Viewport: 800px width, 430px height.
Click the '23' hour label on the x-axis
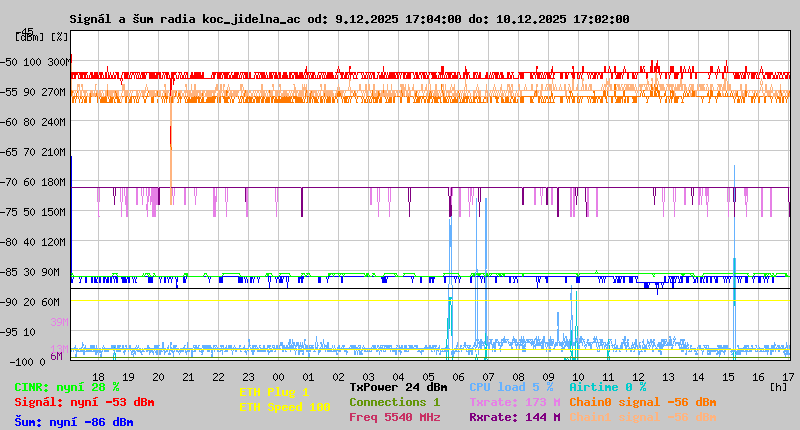point(248,377)
